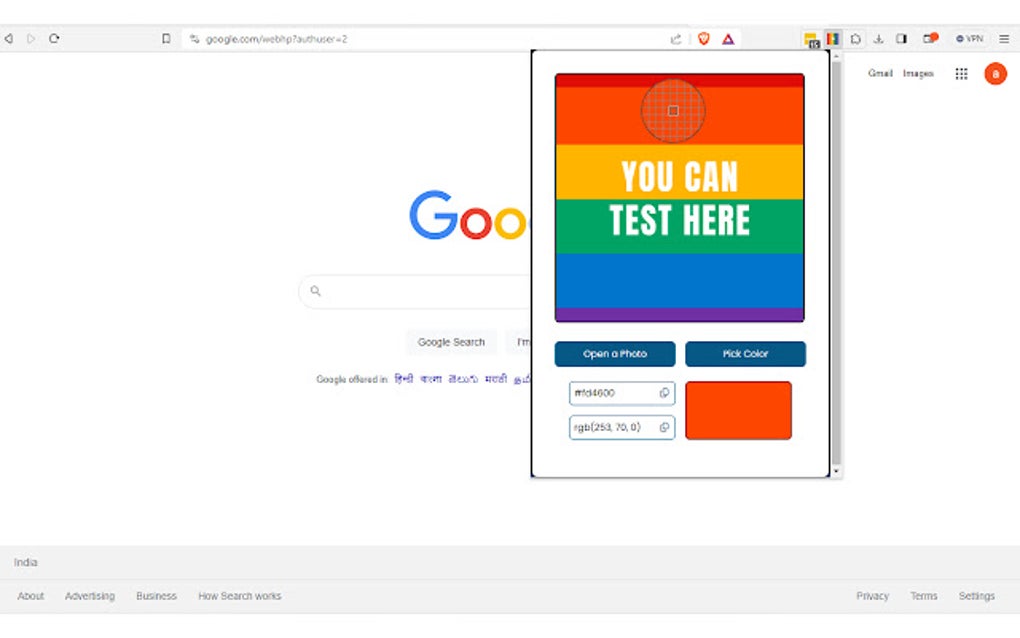Open the Brave Shields lion icon
This screenshot has width=1020, height=638.
703,39
